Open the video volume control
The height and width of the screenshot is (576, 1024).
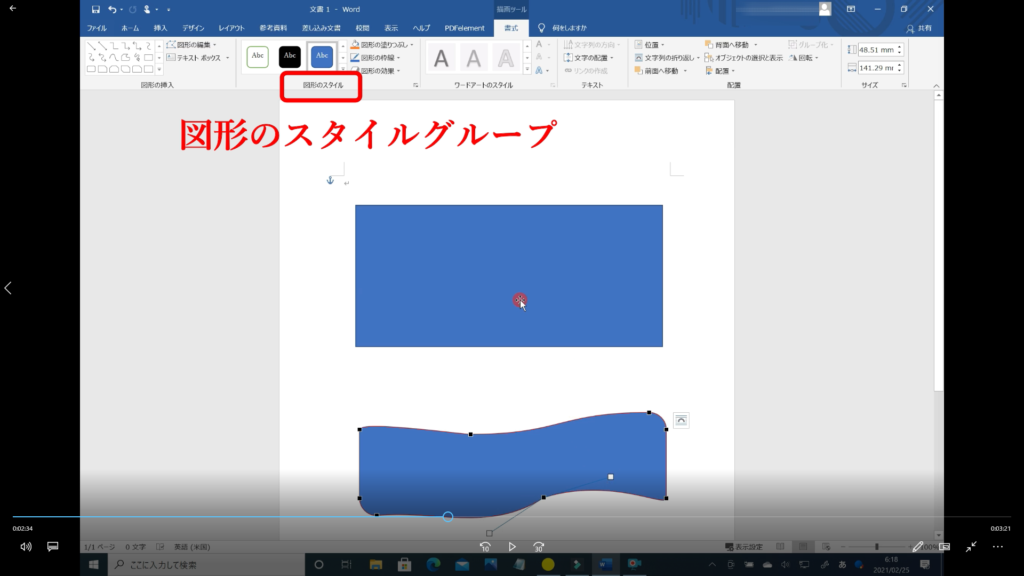tap(26, 547)
